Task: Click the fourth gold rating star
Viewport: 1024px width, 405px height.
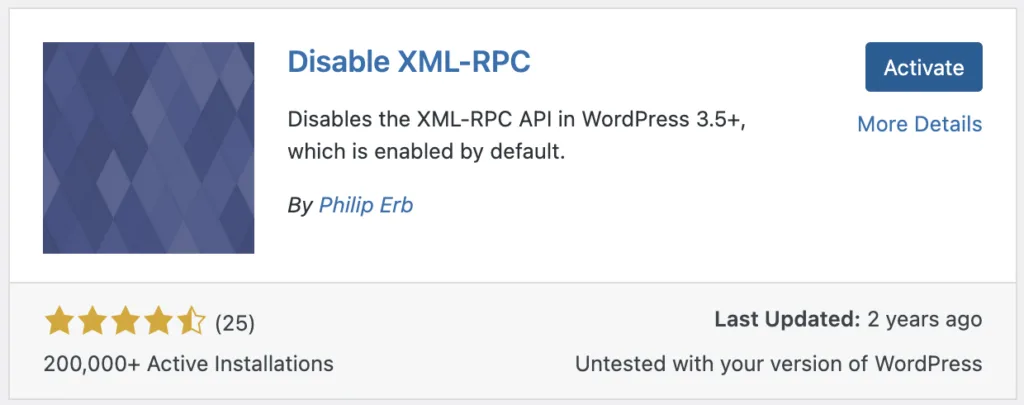Action: point(157,322)
